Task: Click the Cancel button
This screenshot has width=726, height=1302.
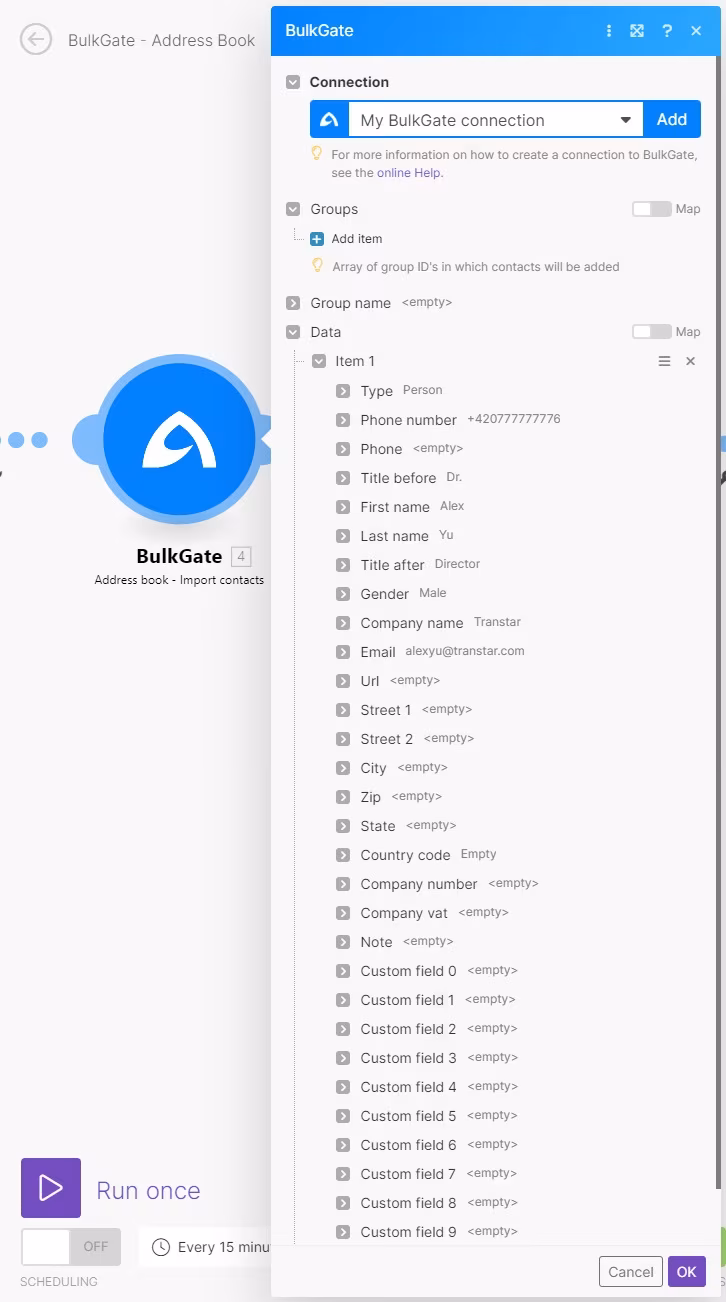Action: point(631,1272)
